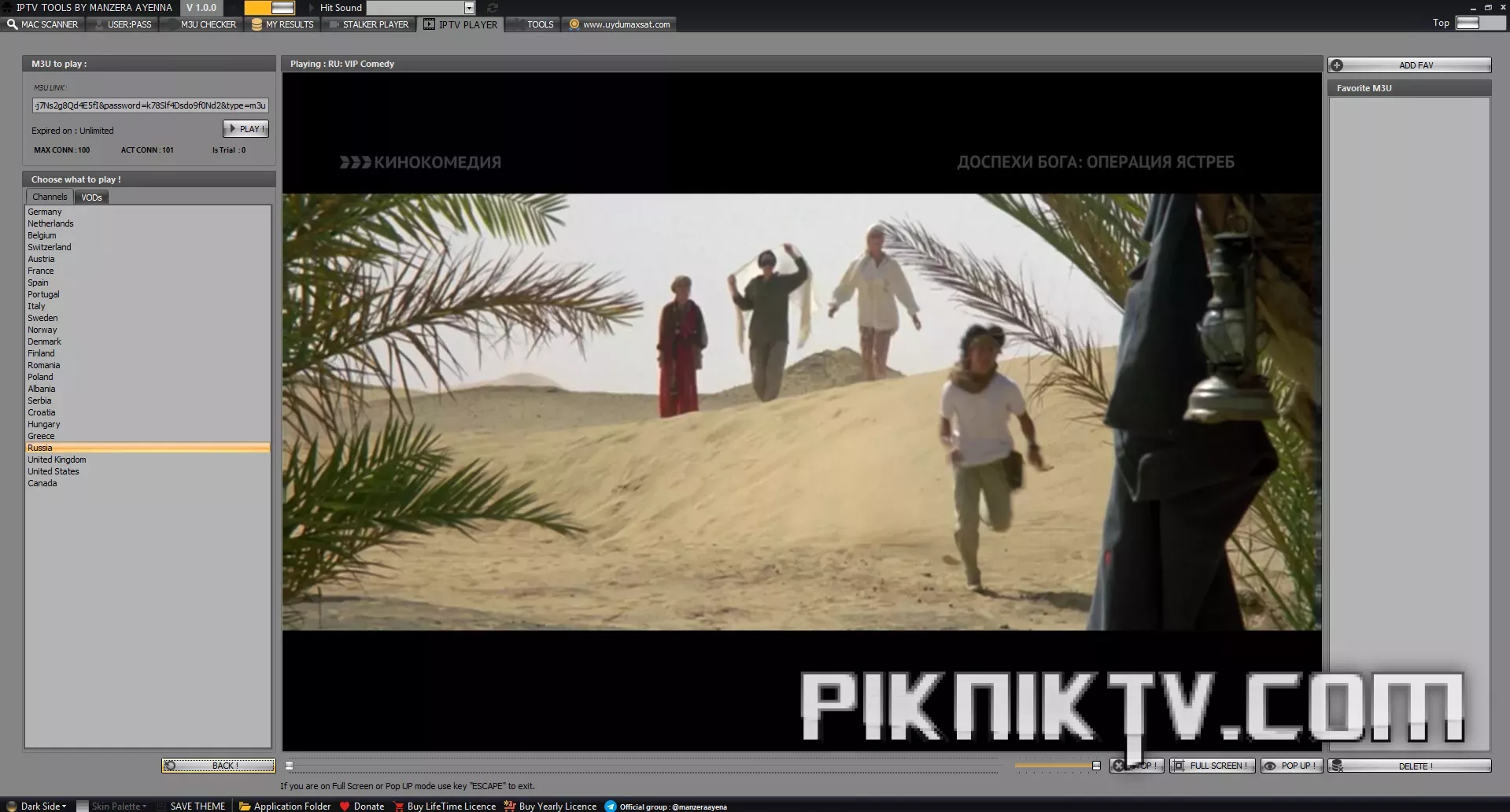Image resolution: width=1510 pixels, height=812 pixels.
Task: Open the Official group Telegram link
Action: tap(666, 806)
